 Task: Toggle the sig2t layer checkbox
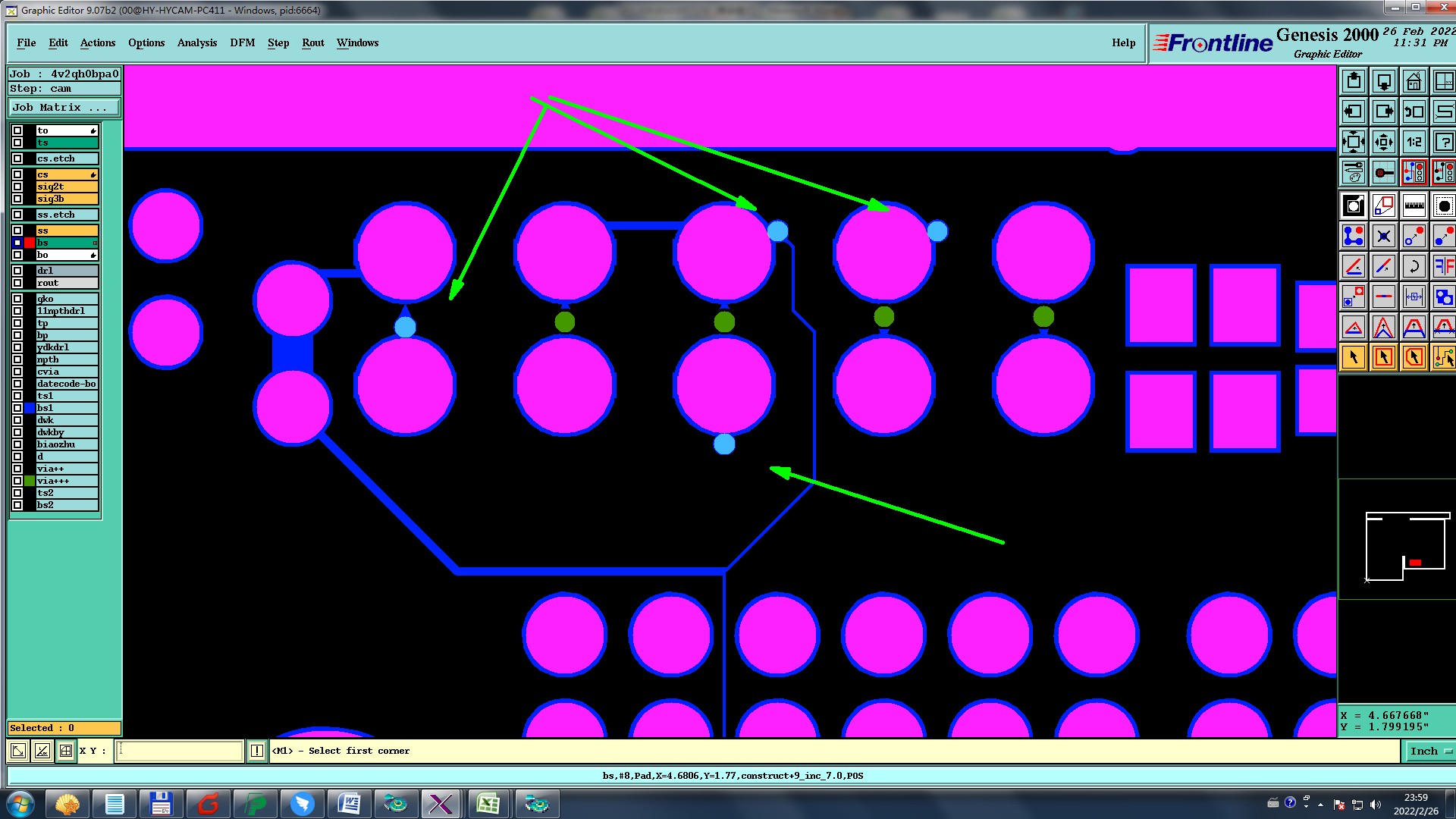coord(17,187)
